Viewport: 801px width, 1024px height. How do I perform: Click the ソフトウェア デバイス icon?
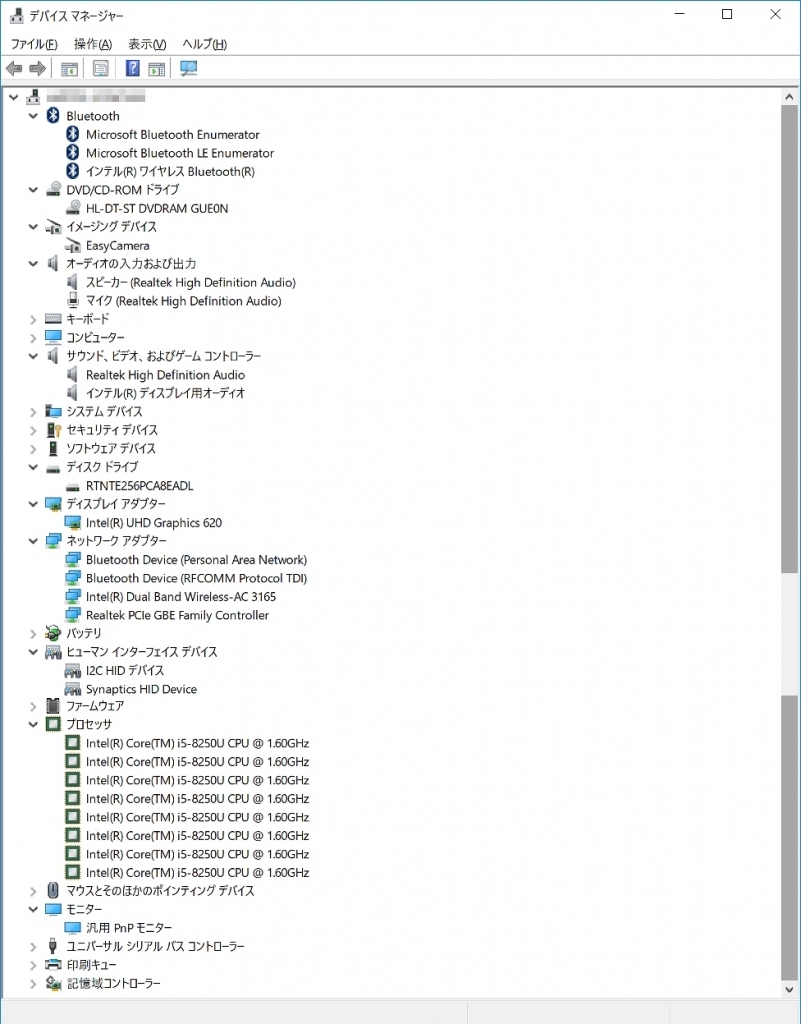[53, 448]
